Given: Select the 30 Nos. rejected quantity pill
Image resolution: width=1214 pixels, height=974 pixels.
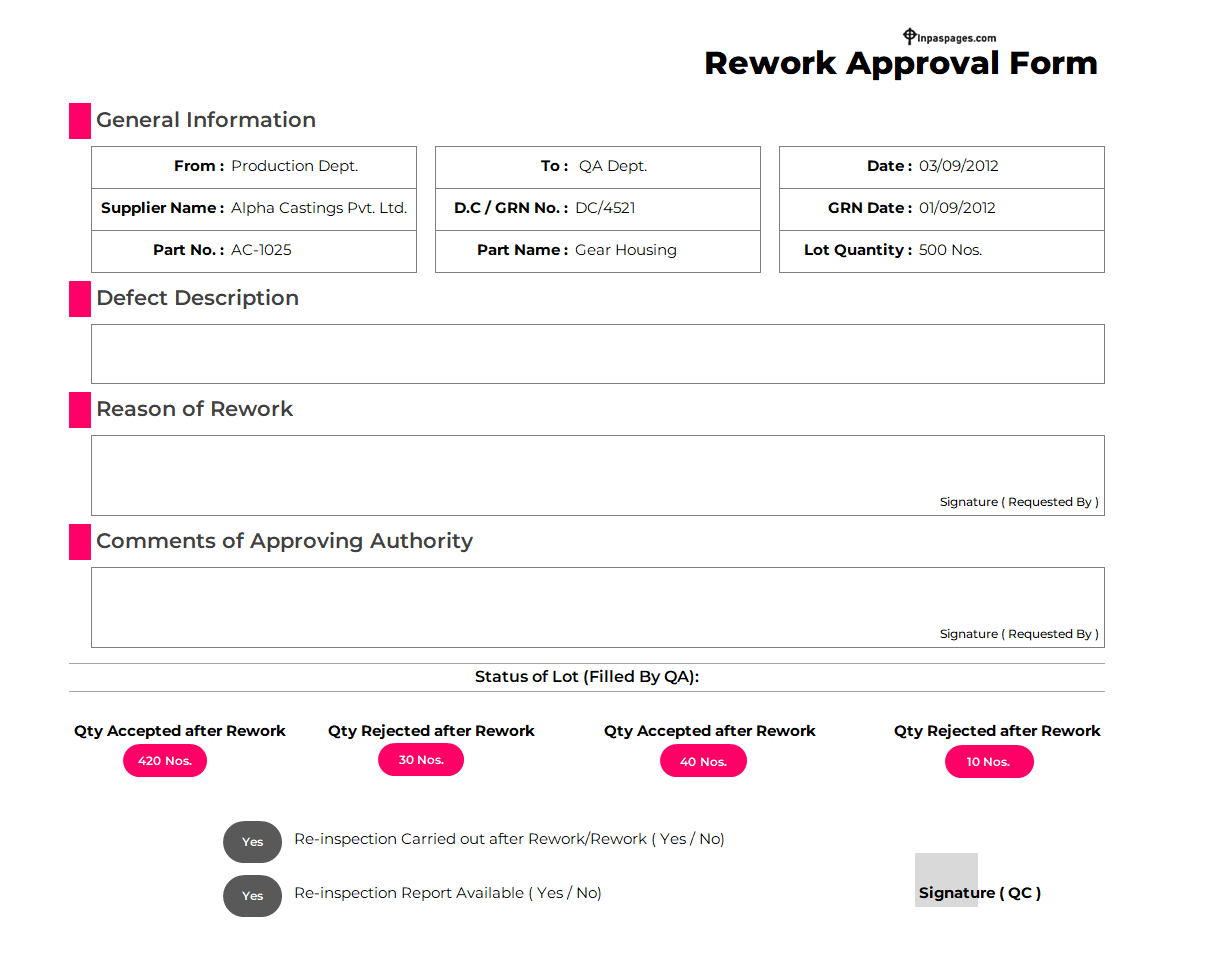Looking at the screenshot, I should pyautogui.click(x=421, y=760).
